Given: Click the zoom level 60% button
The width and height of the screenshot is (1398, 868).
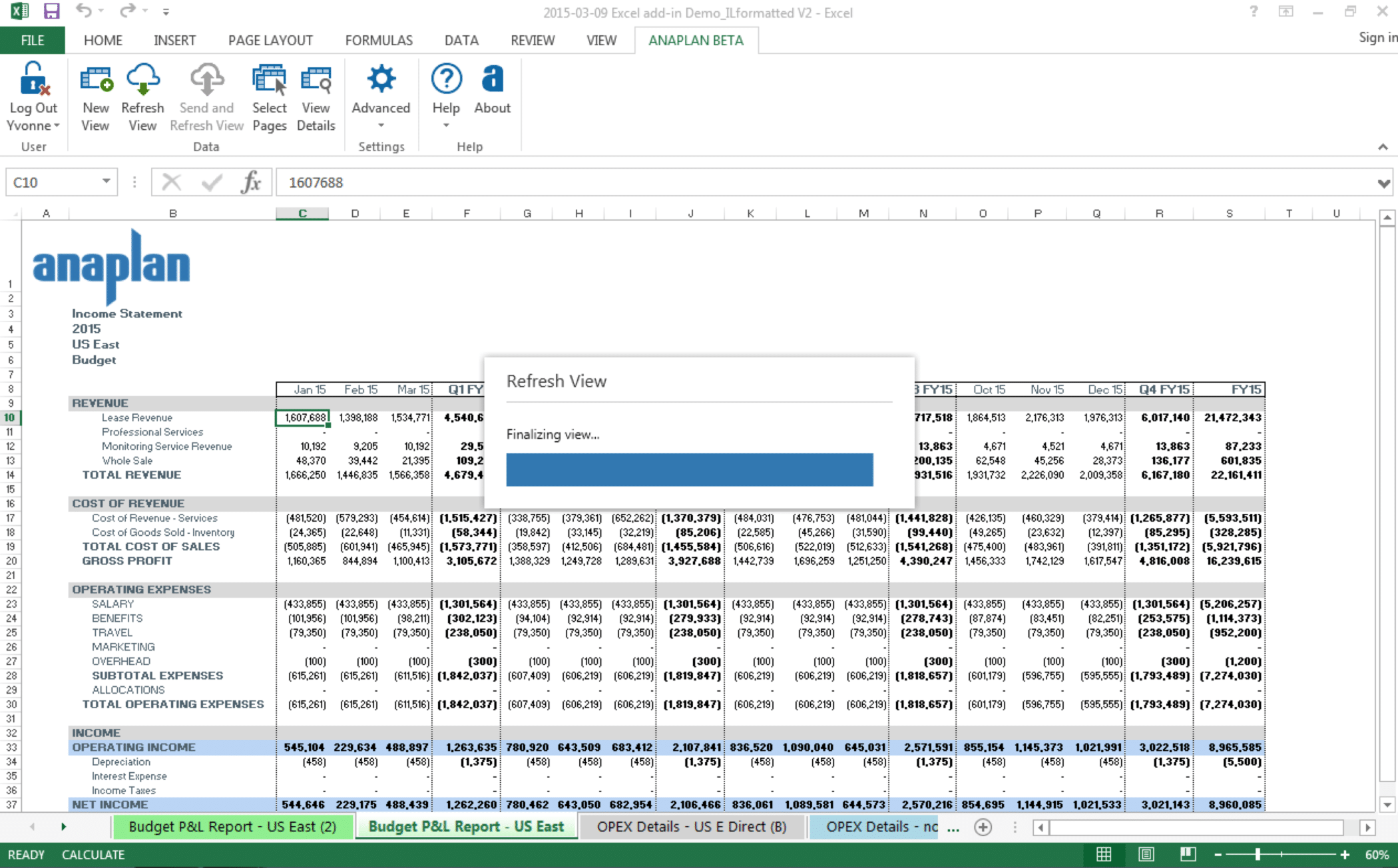Looking at the screenshot, I should tap(1377, 855).
